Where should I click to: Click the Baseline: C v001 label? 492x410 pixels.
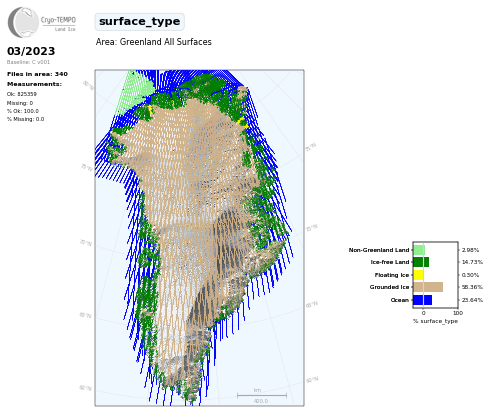pyautogui.click(x=28, y=62)
